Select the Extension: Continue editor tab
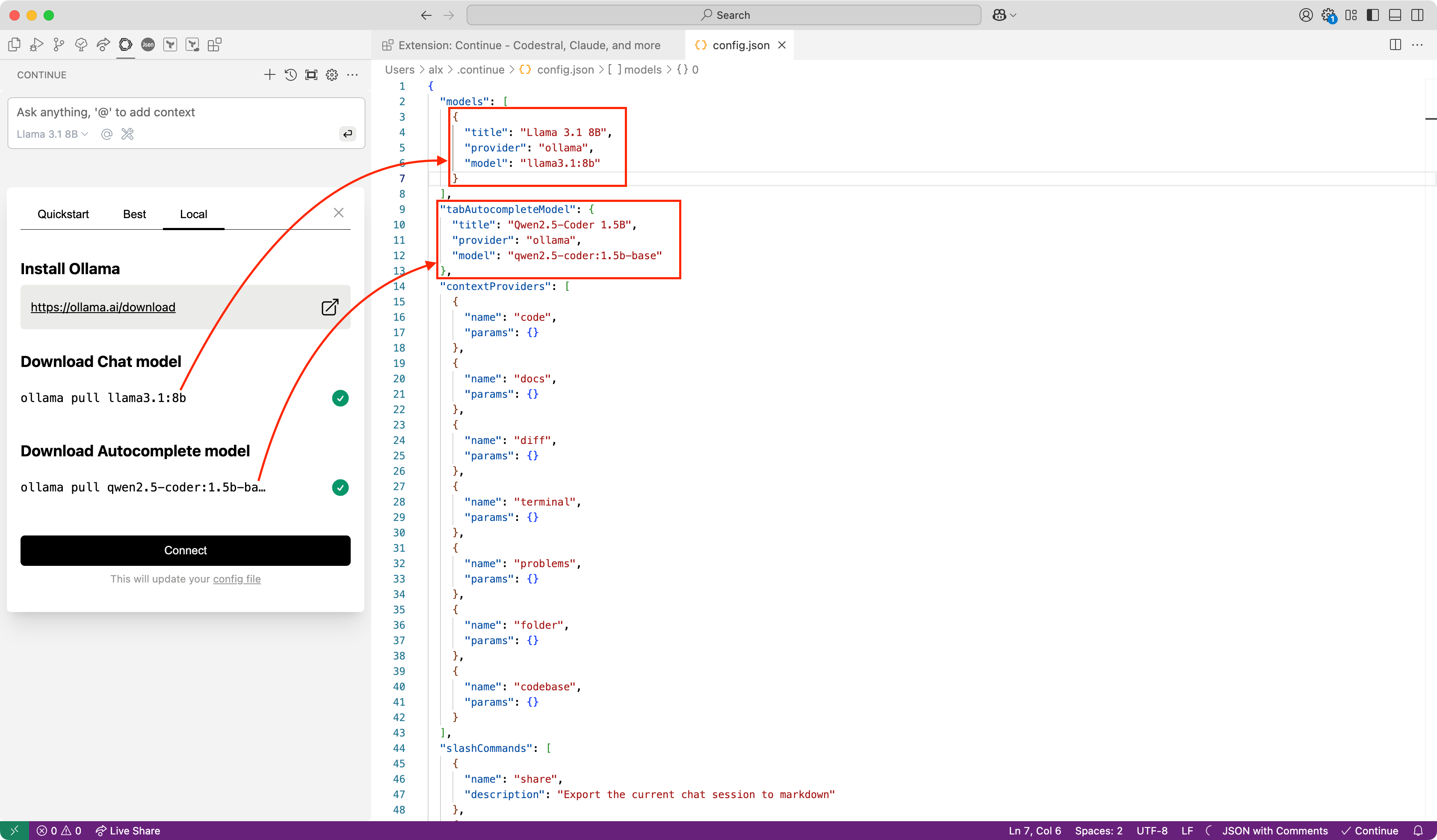 click(528, 45)
